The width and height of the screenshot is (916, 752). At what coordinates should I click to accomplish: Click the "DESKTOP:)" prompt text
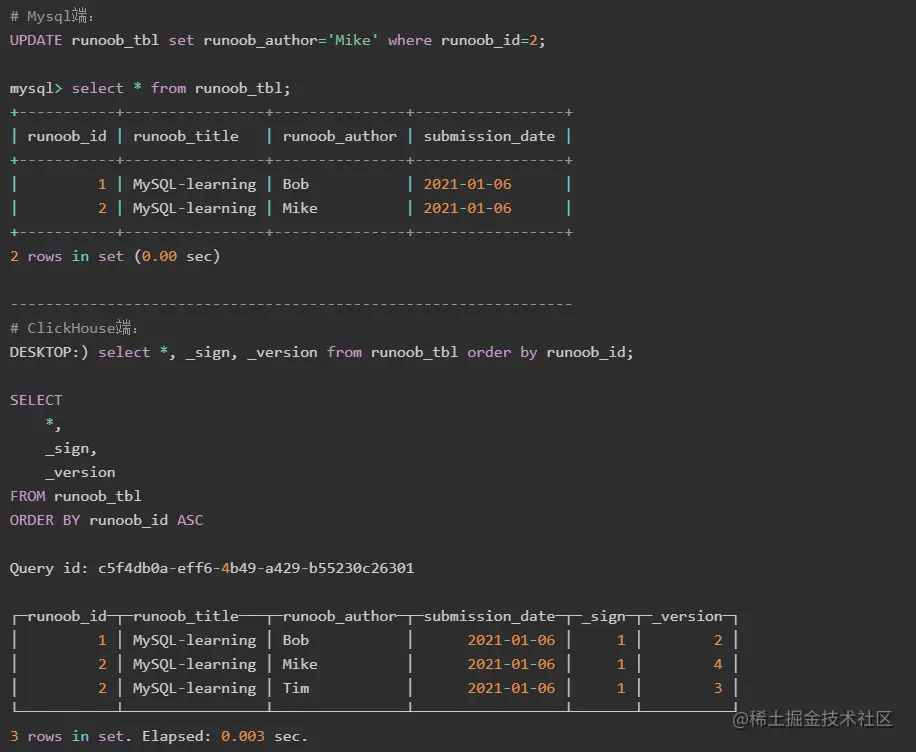(x=49, y=352)
